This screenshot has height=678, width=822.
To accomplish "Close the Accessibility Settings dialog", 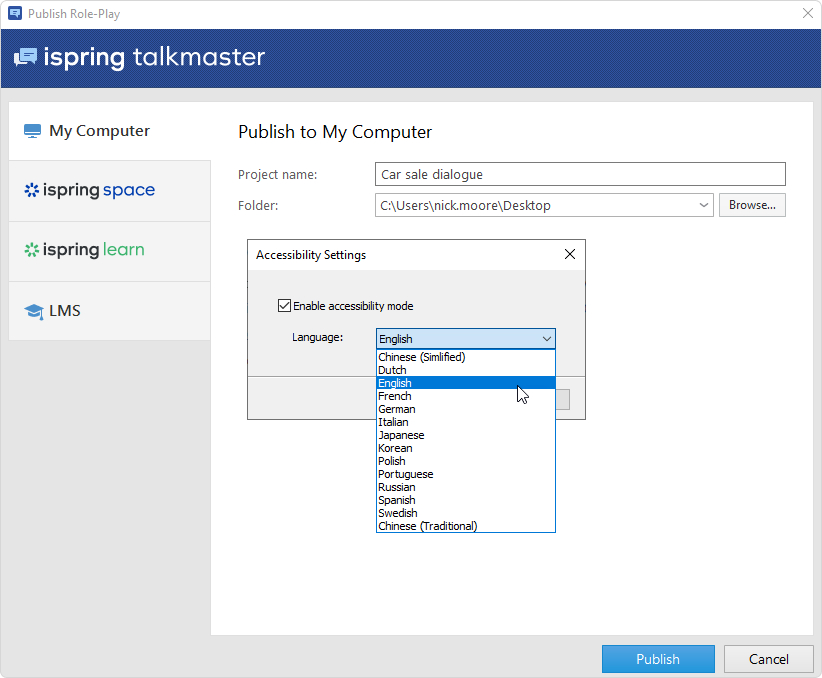I will coord(570,255).
